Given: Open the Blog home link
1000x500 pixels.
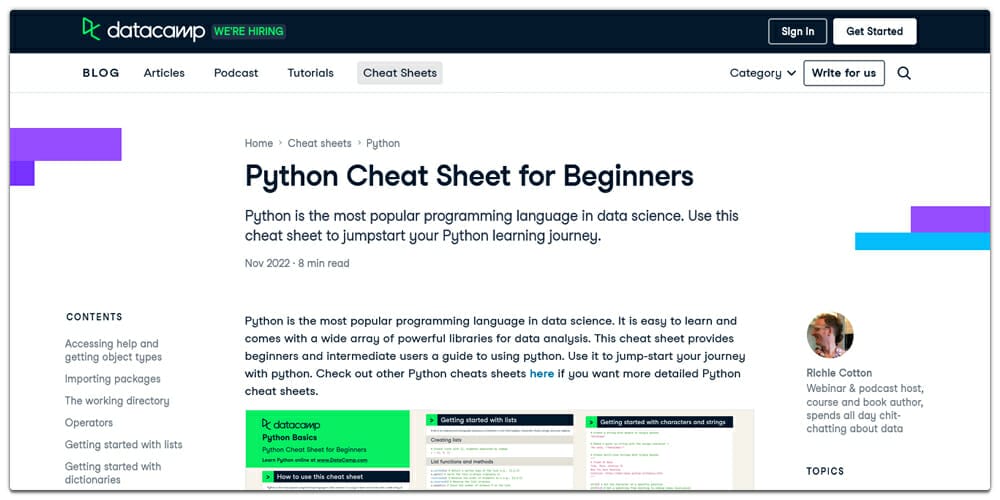Looking at the screenshot, I should (101, 73).
